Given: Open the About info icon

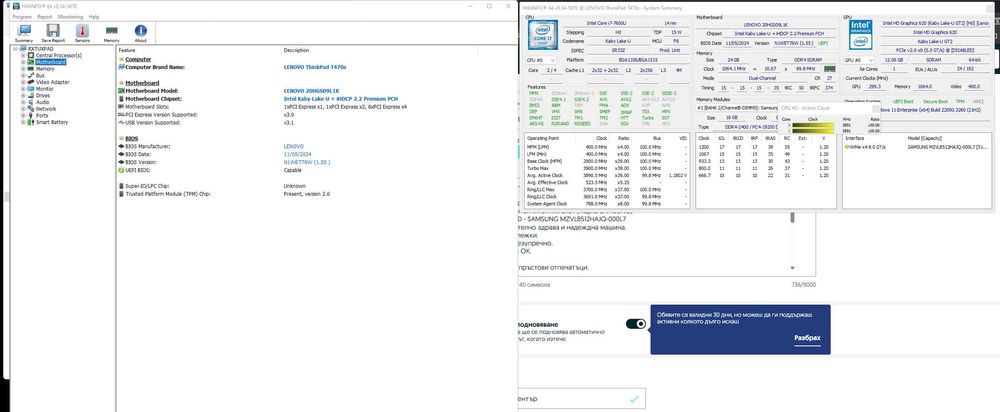Looking at the screenshot, I should tap(140, 31).
